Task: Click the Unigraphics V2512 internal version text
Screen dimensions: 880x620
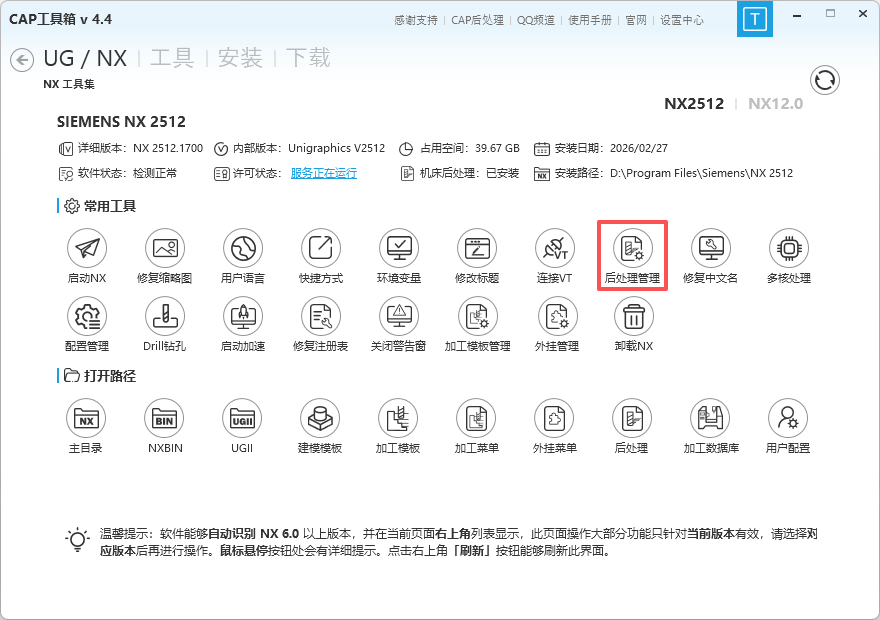Action: (x=337, y=148)
